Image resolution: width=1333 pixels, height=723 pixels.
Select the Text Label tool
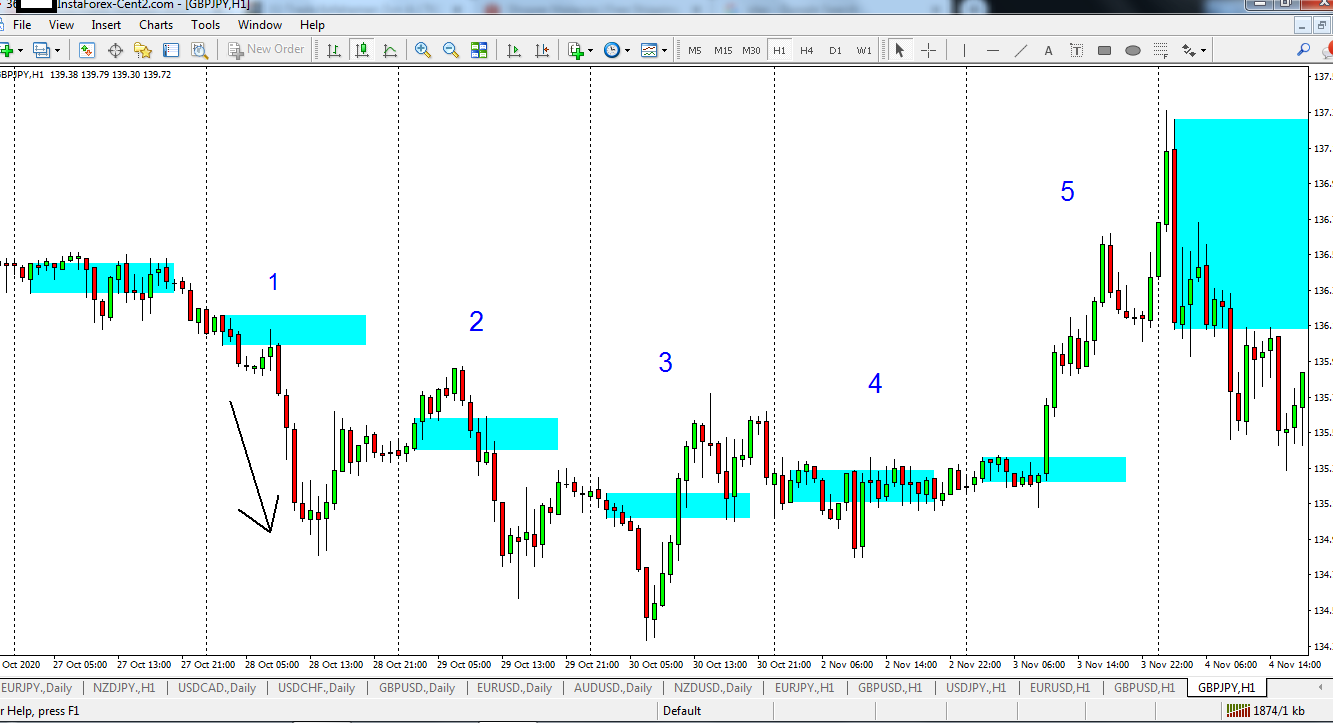pos(1076,50)
